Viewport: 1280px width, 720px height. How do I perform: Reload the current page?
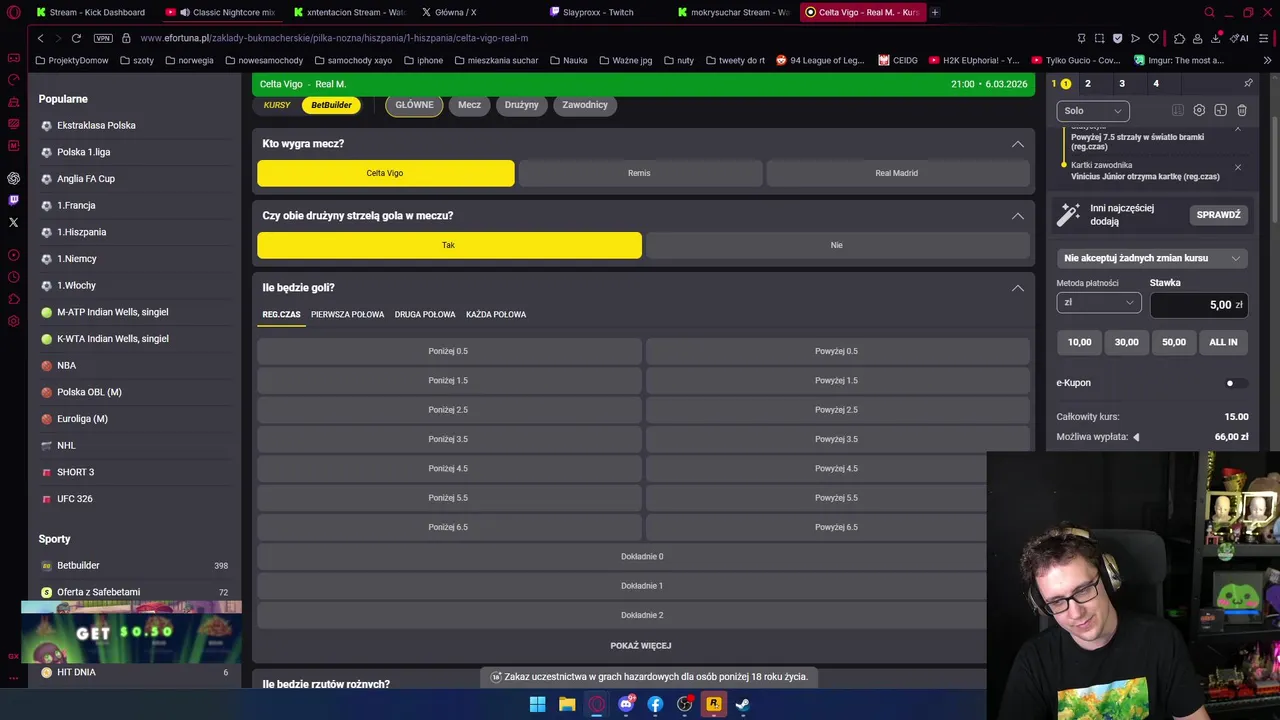[x=76, y=38]
